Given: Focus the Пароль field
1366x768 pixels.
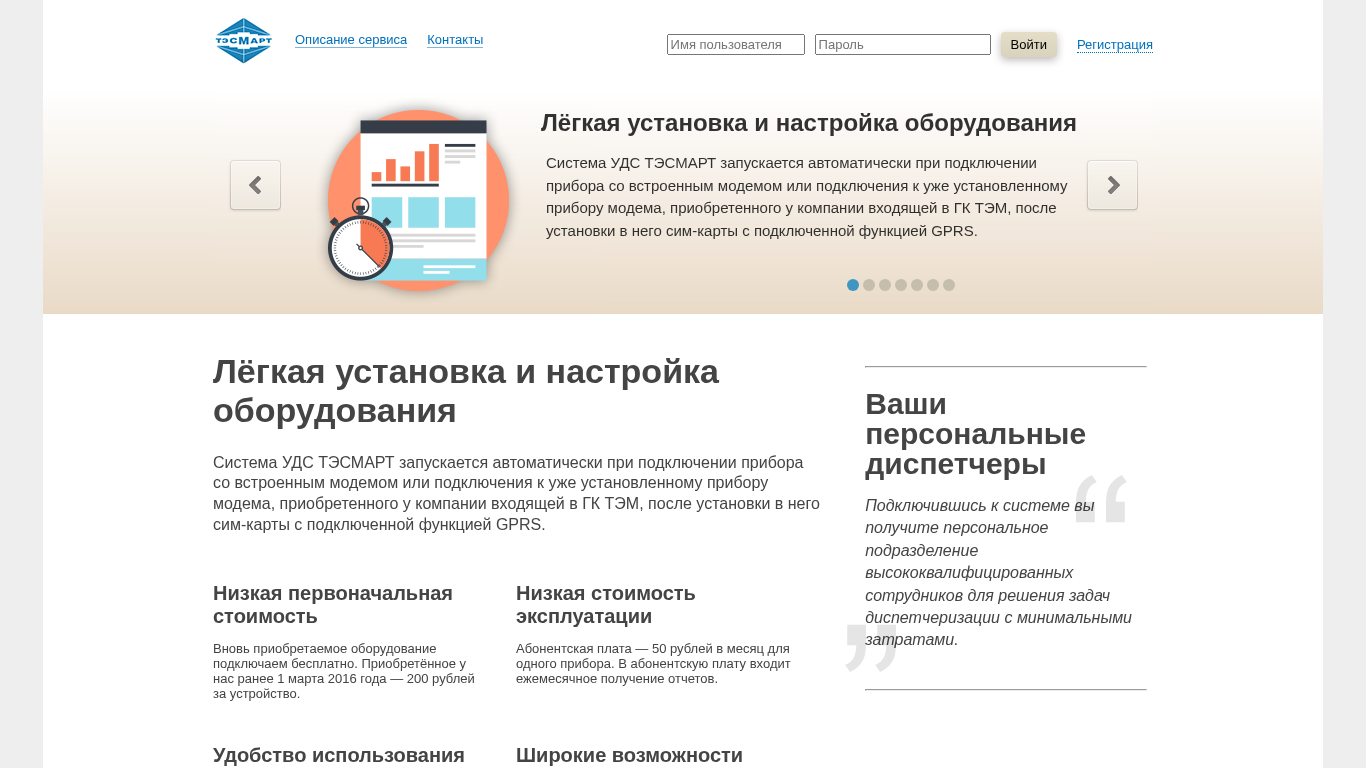Looking at the screenshot, I should point(903,45).
